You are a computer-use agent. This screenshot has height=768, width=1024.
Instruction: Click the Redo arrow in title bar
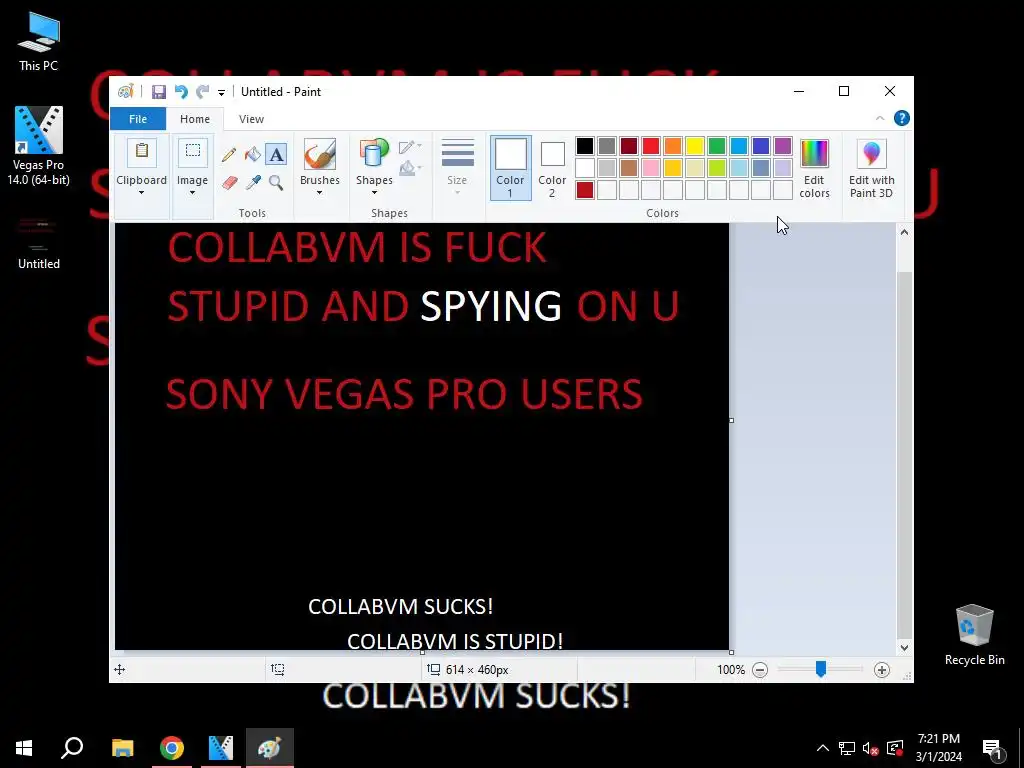click(202, 92)
